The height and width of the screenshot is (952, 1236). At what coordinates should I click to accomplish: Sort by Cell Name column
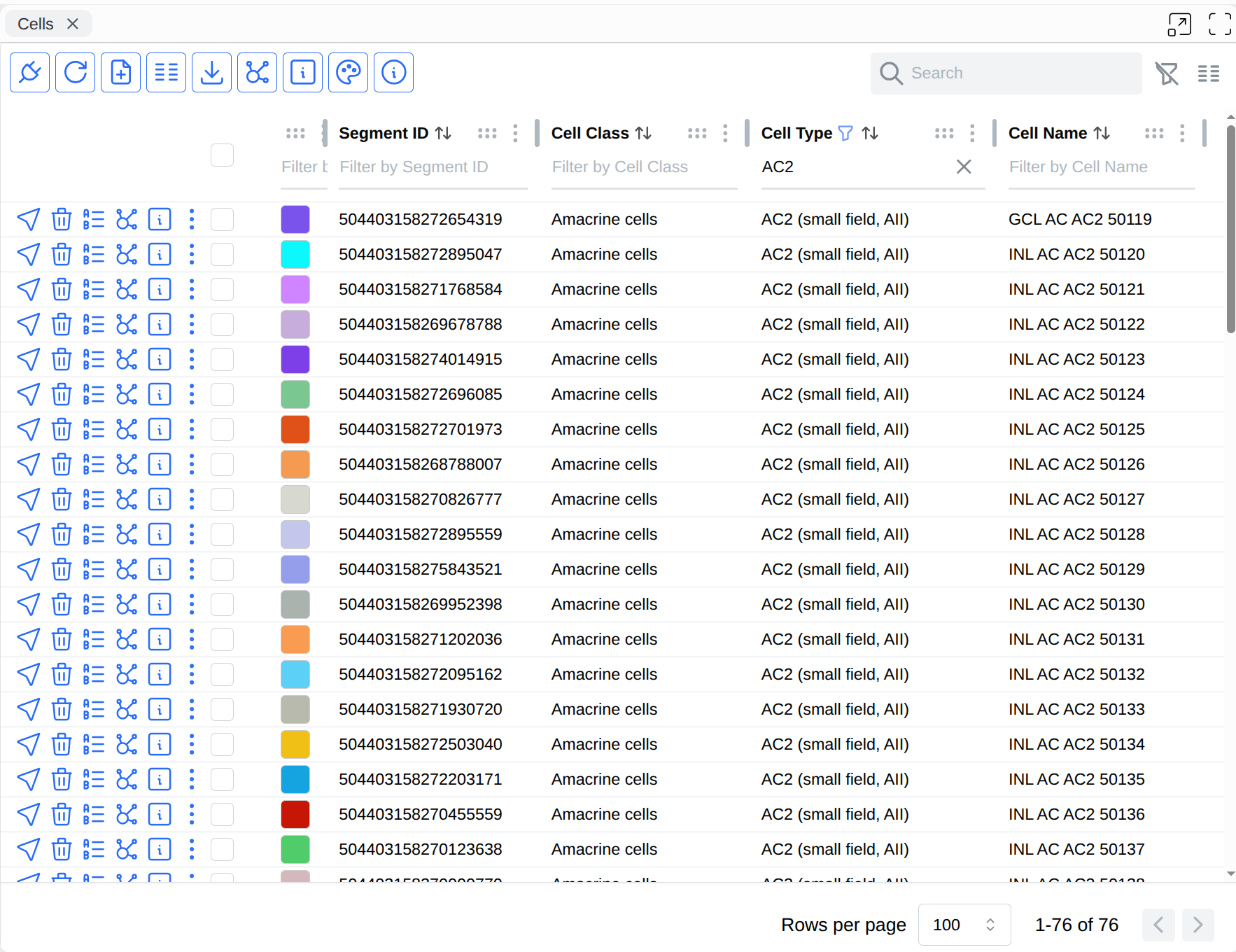[1102, 133]
